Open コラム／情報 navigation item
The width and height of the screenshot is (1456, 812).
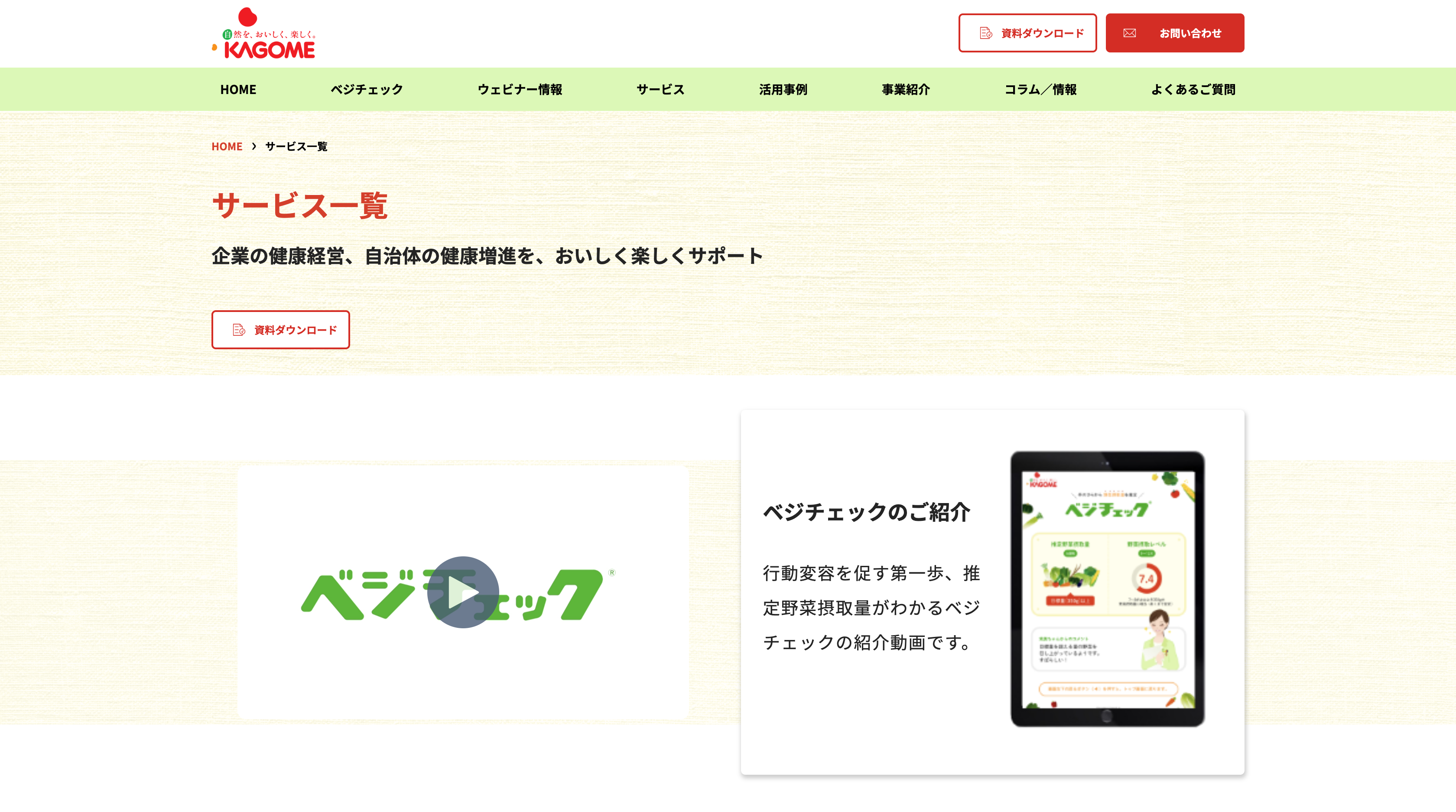click(1040, 89)
